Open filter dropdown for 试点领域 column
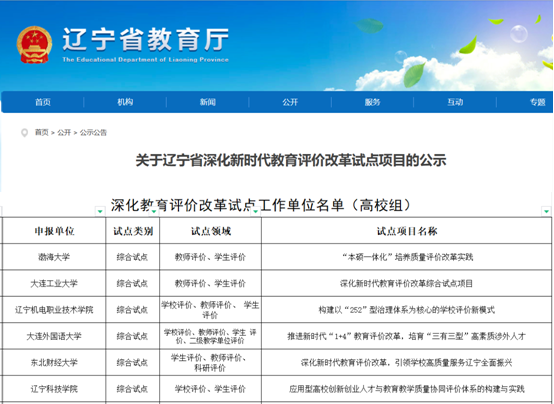The image size is (554, 404). [255, 211]
